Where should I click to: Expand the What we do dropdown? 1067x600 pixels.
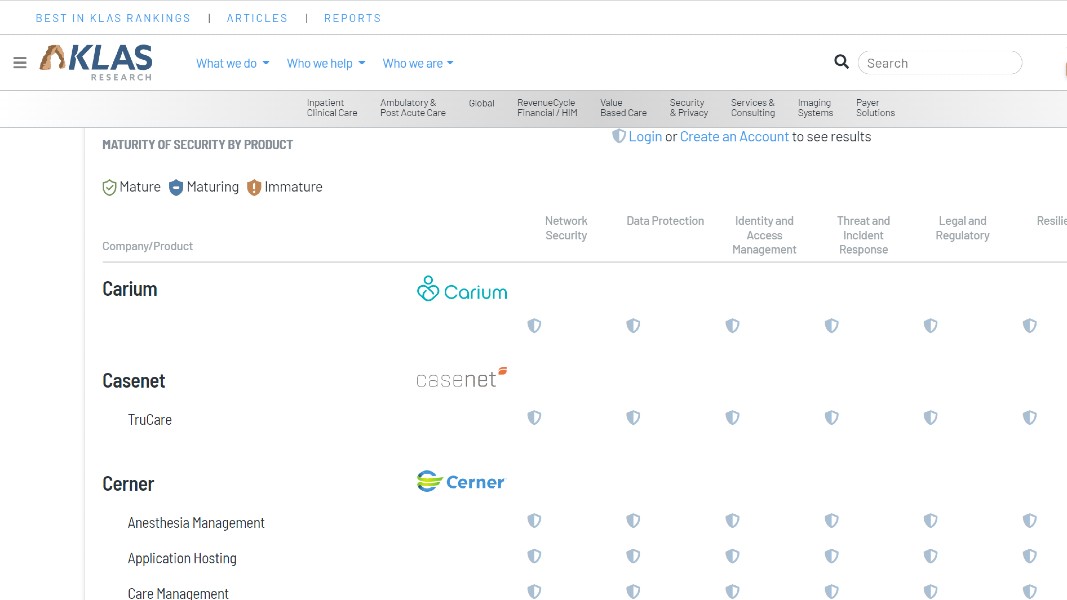[233, 63]
